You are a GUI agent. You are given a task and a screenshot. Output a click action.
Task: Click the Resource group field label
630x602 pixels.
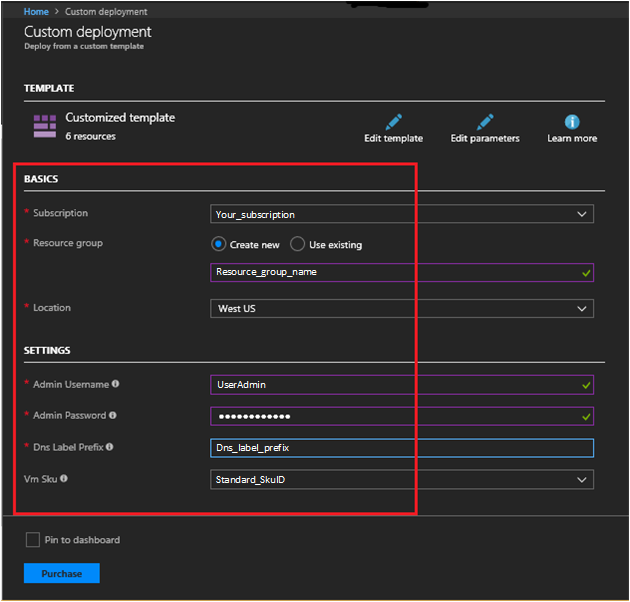(x=68, y=243)
